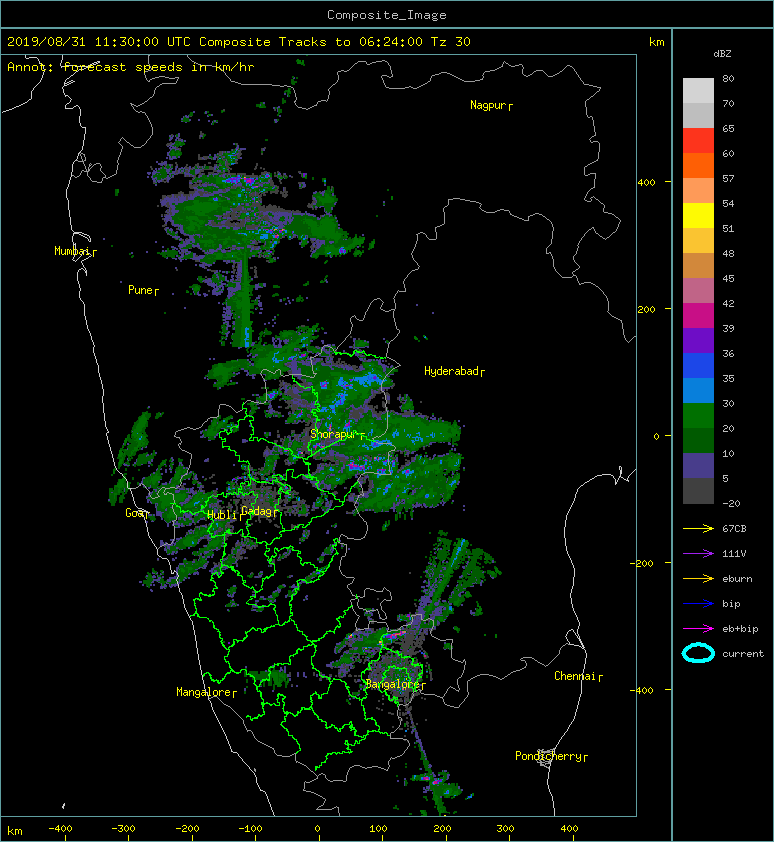The image size is (774, 842).
Task: Select the dark gray -20 dBZ swatch
Action: [698, 491]
